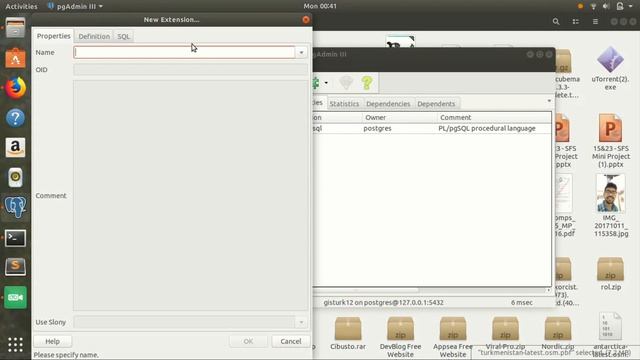This screenshot has width=640, height=360.
Task: Show Applications grid in the dock
Action: (x=15, y=344)
